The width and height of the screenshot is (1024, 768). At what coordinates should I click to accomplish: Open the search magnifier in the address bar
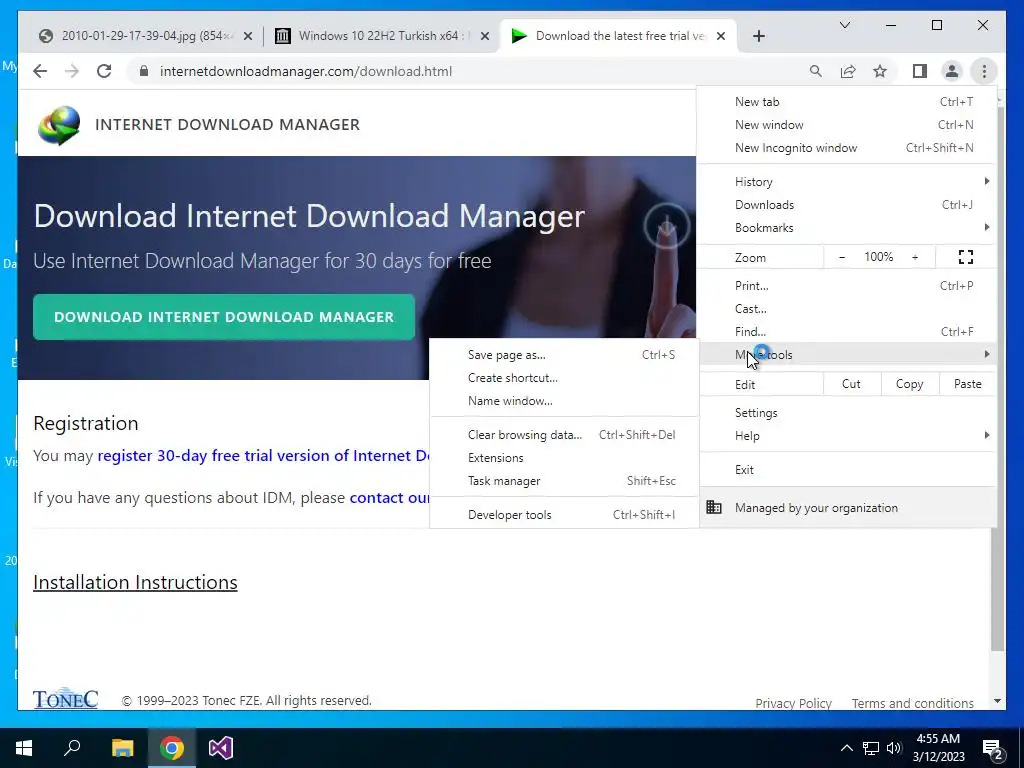pyautogui.click(x=816, y=71)
